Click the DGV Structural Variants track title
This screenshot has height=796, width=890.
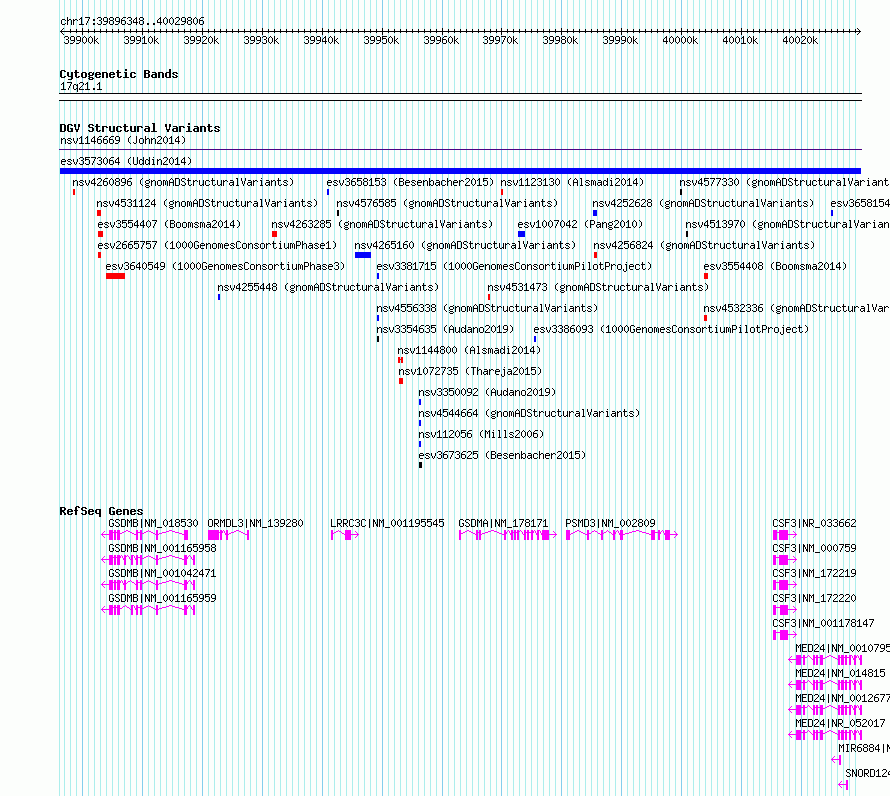140,128
